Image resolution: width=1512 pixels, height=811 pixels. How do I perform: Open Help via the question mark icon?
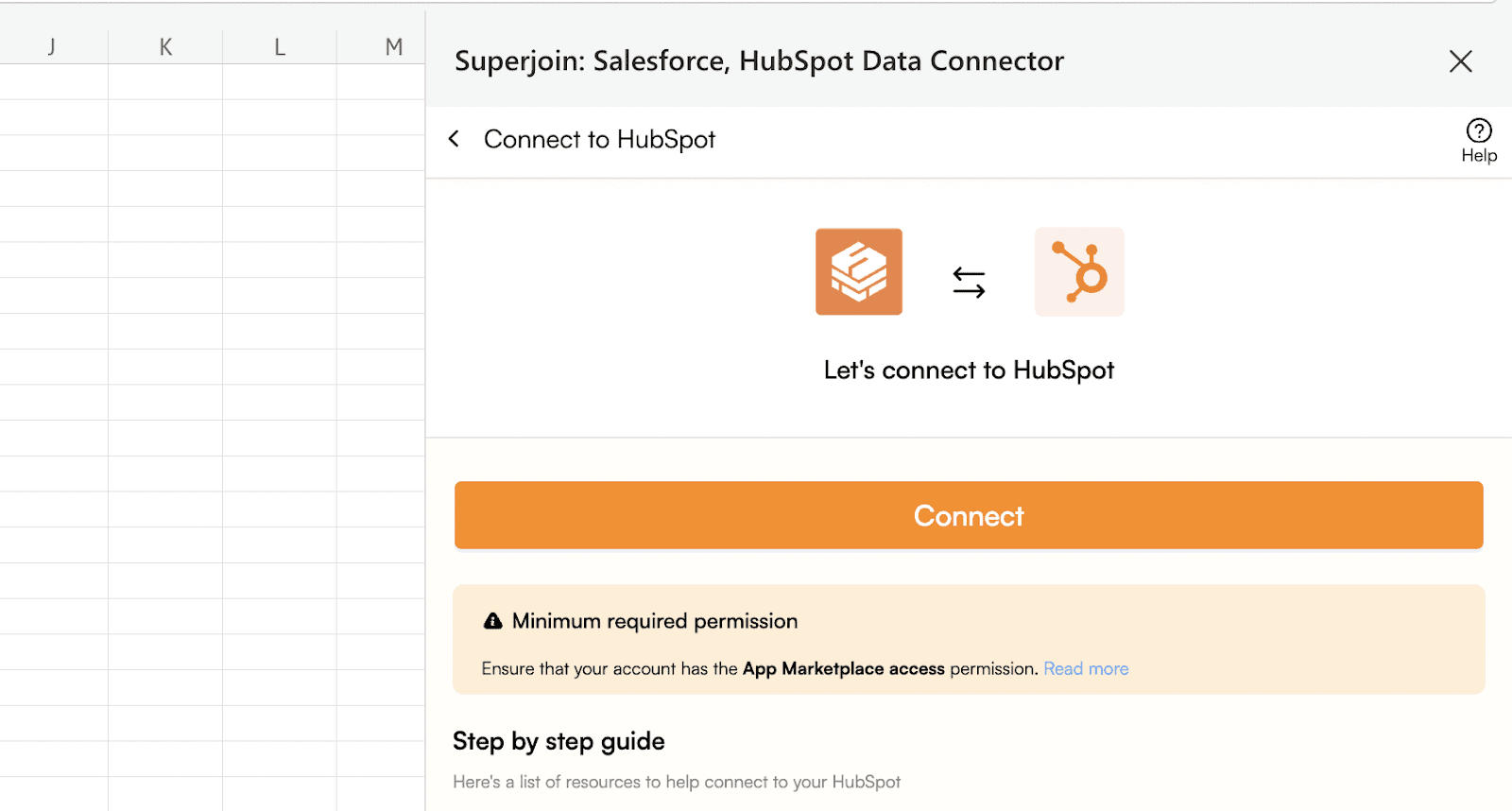coord(1479,130)
